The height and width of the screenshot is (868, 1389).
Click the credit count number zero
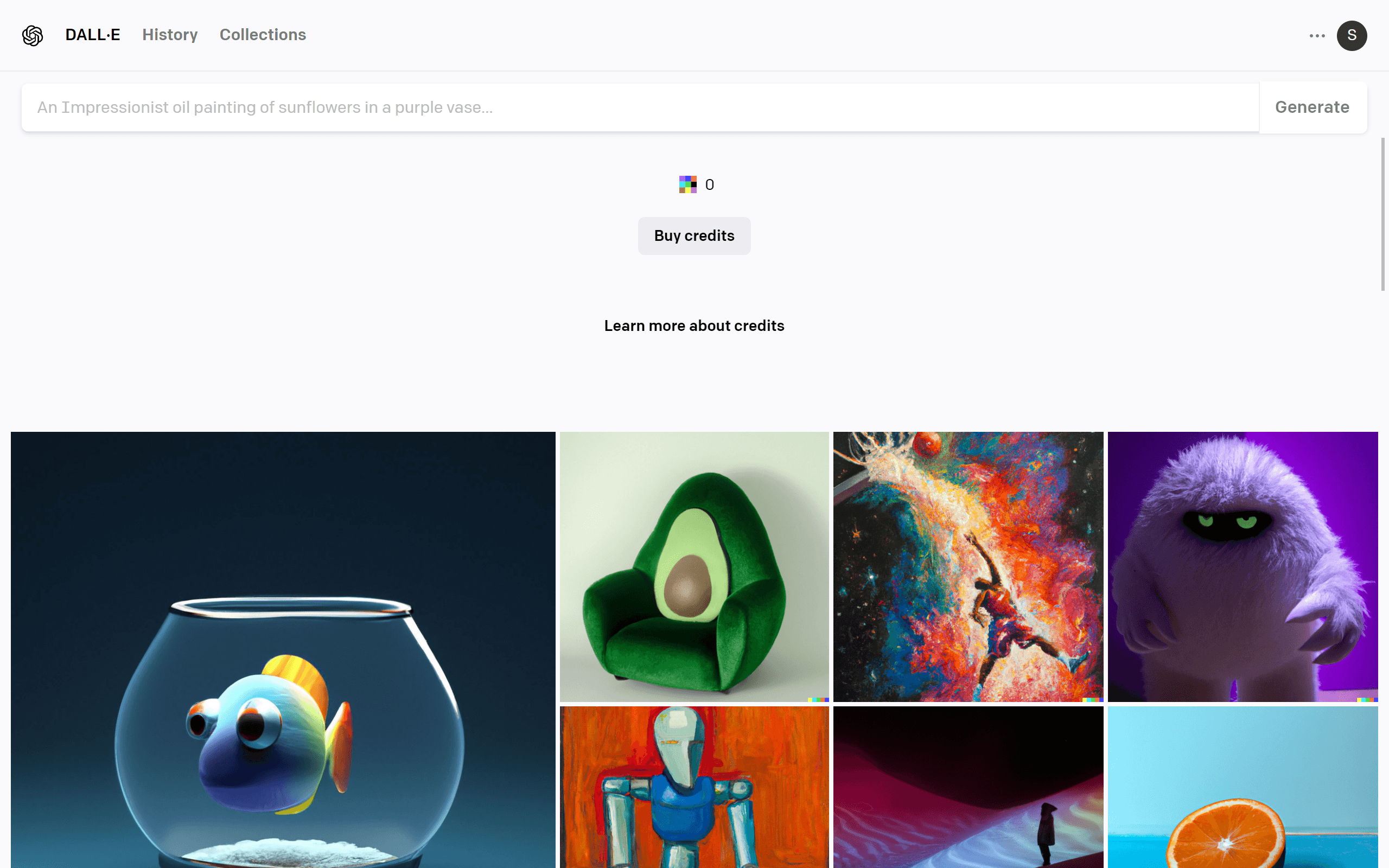(710, 185)
